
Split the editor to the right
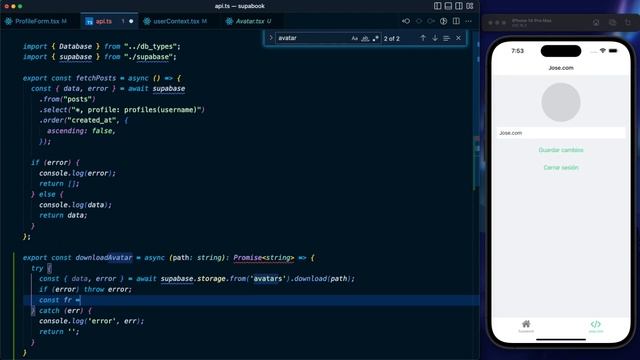(456, 21)
